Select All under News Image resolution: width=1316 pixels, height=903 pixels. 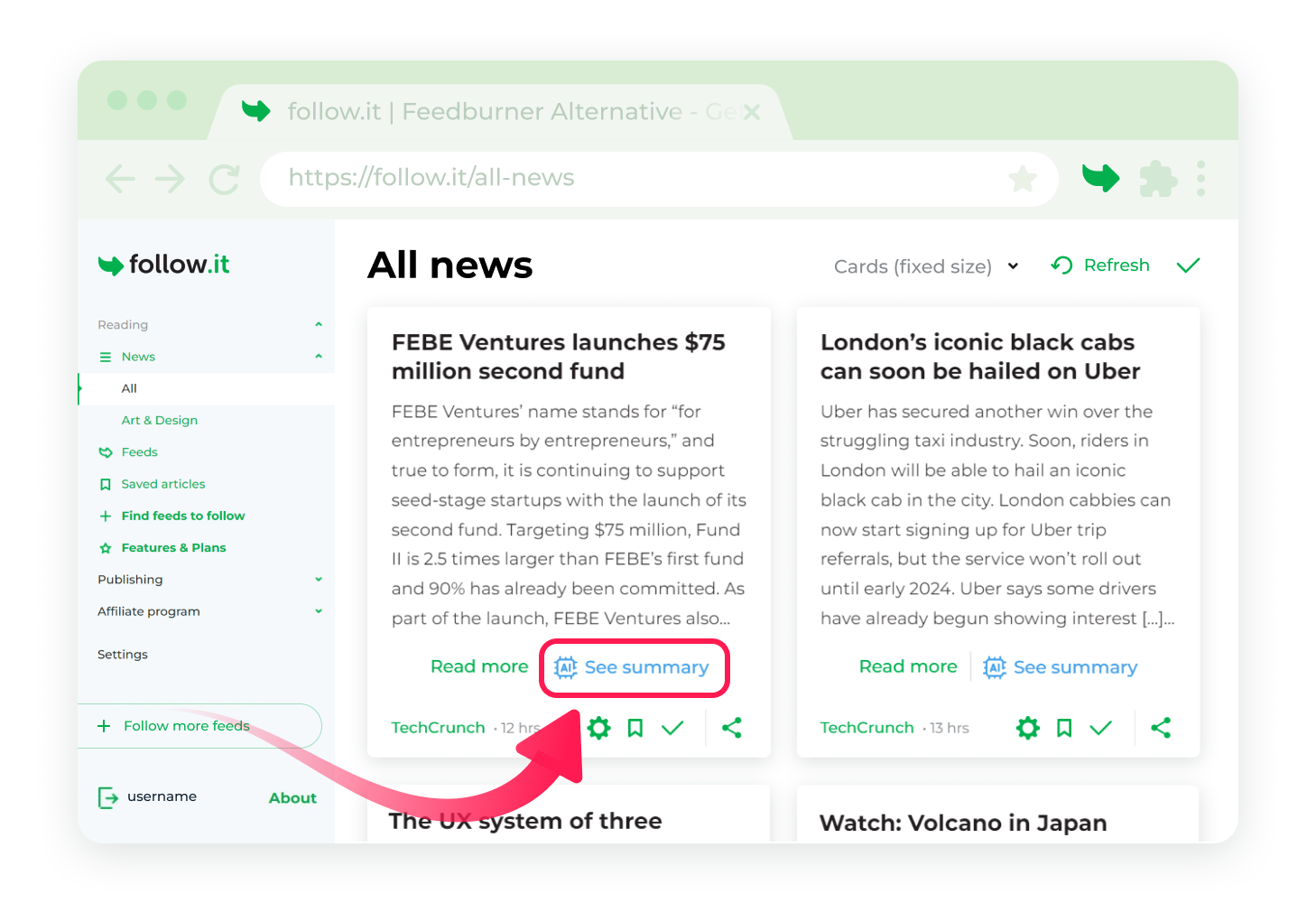(x=129, y=388)
